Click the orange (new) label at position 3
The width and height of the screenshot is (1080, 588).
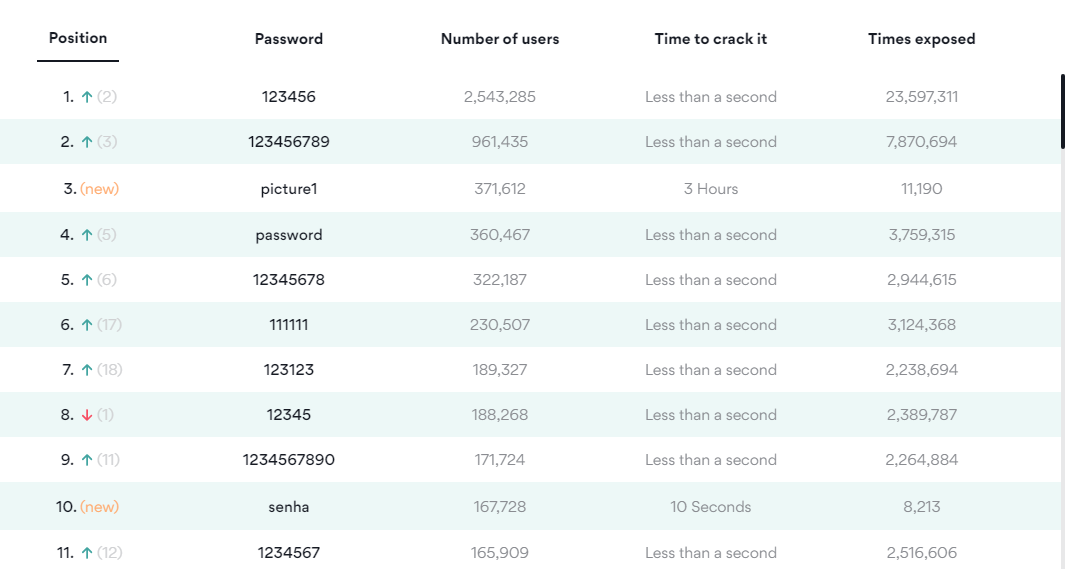[x=99, y=188]
